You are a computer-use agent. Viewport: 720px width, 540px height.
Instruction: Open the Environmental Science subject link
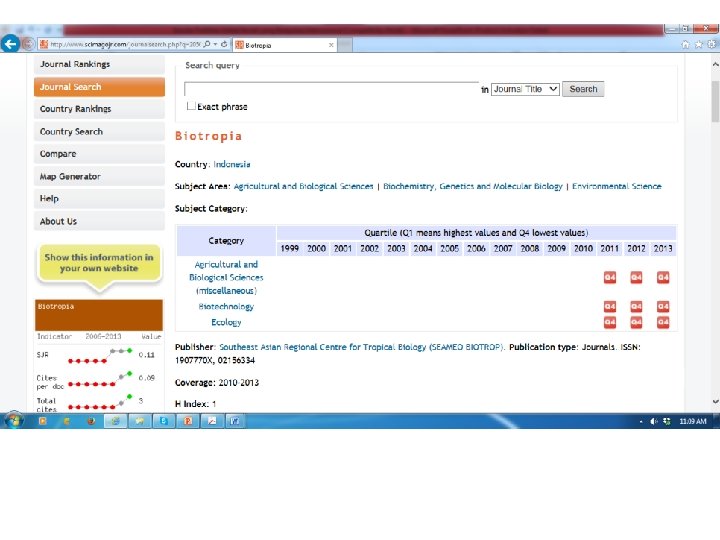(x=617, y=186)
